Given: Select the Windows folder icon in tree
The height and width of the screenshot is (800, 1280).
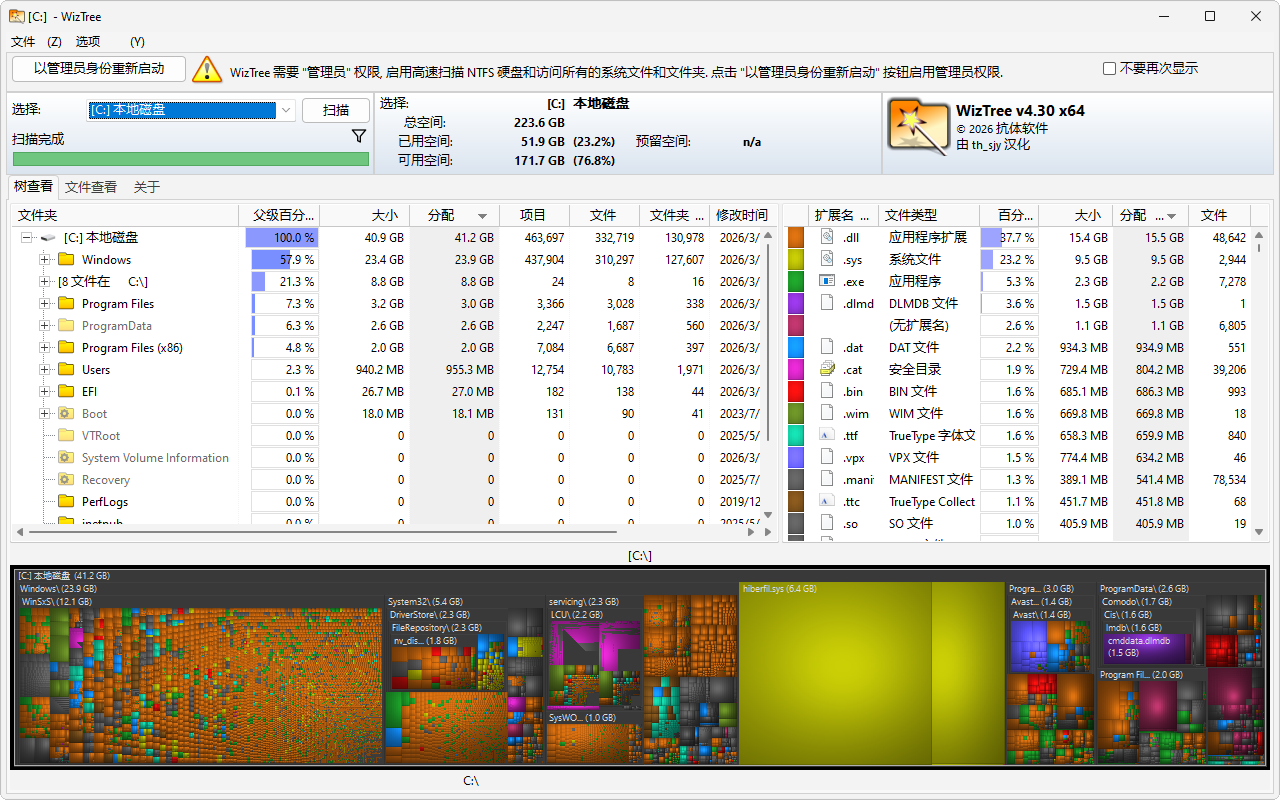Looking at the screenshot, I should (67, 260).
